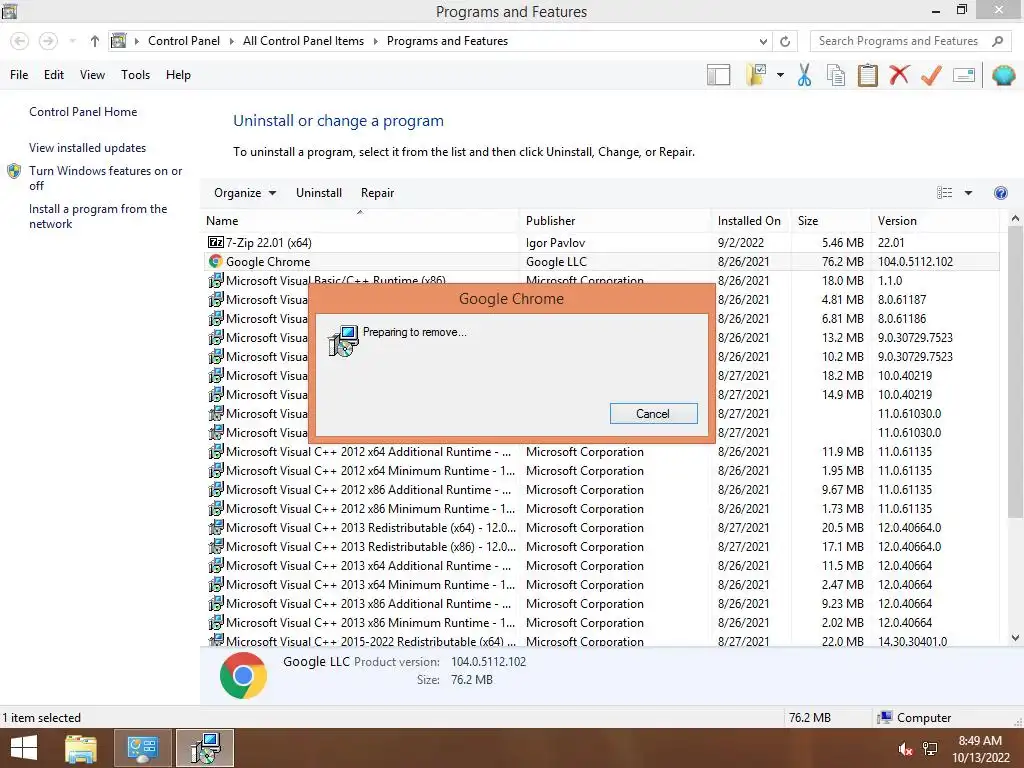Viewport: 1024px width, 768px height.
Task: Click the scrollbar down arrow
Action: (1015, 638)
